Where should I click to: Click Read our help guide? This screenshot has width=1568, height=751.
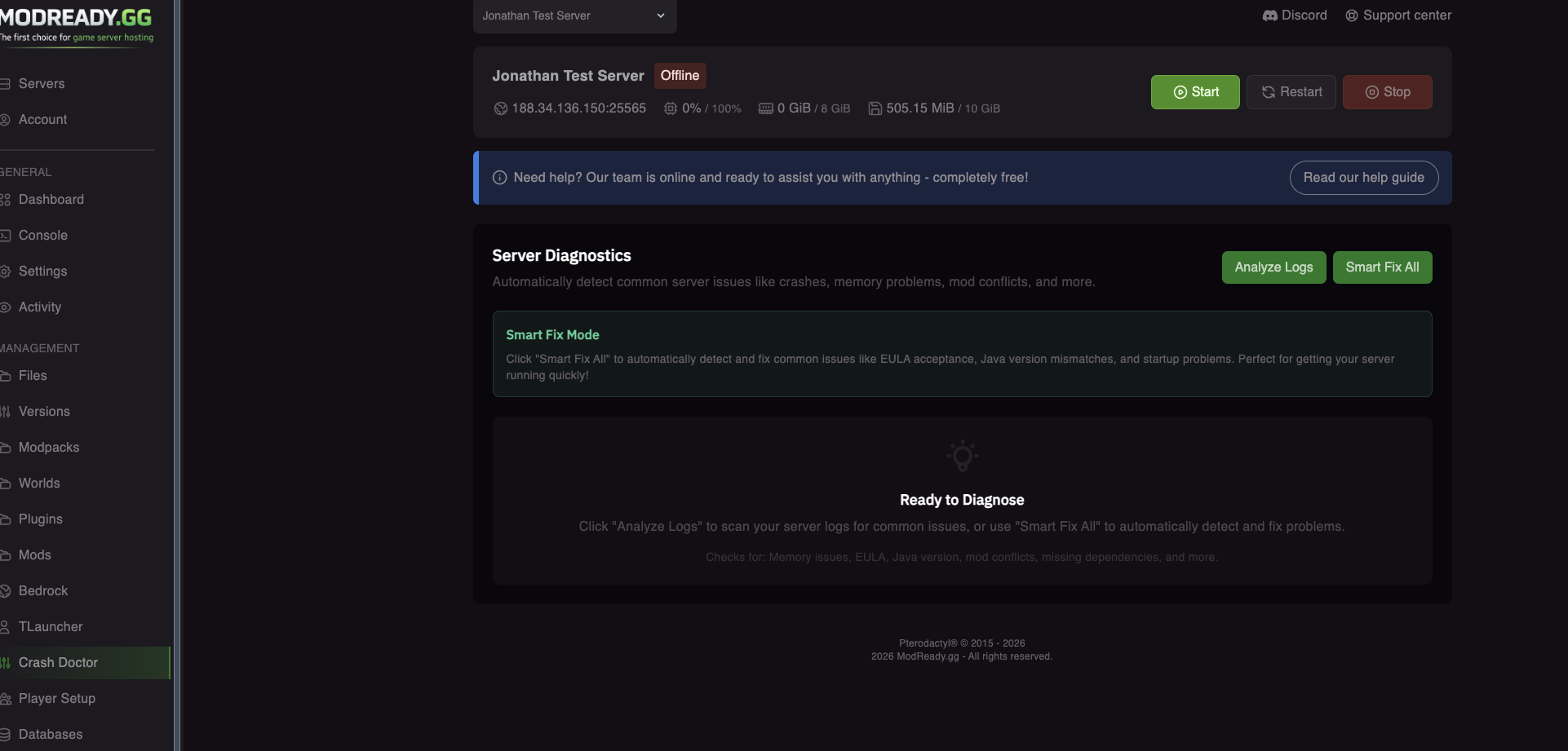coord(1363,177)
